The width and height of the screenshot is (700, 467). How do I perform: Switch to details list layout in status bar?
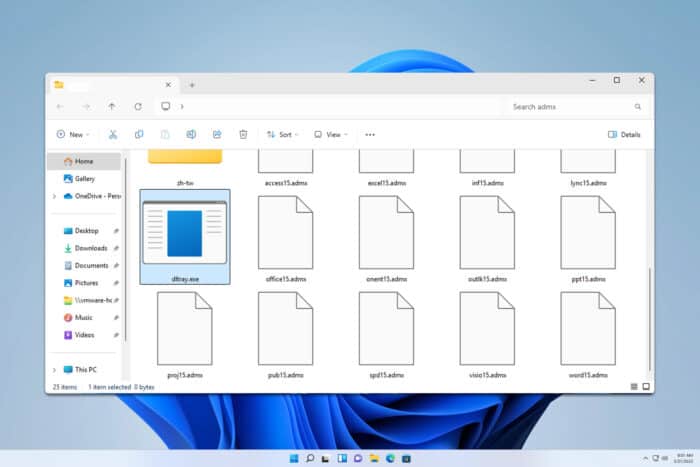coord(633,387)
